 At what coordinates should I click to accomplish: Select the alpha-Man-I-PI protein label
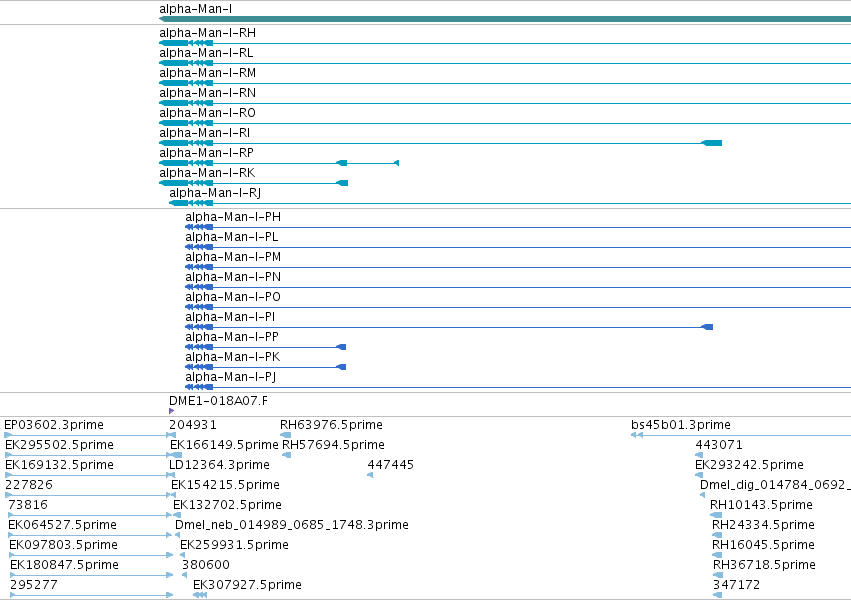pos(230,318)
